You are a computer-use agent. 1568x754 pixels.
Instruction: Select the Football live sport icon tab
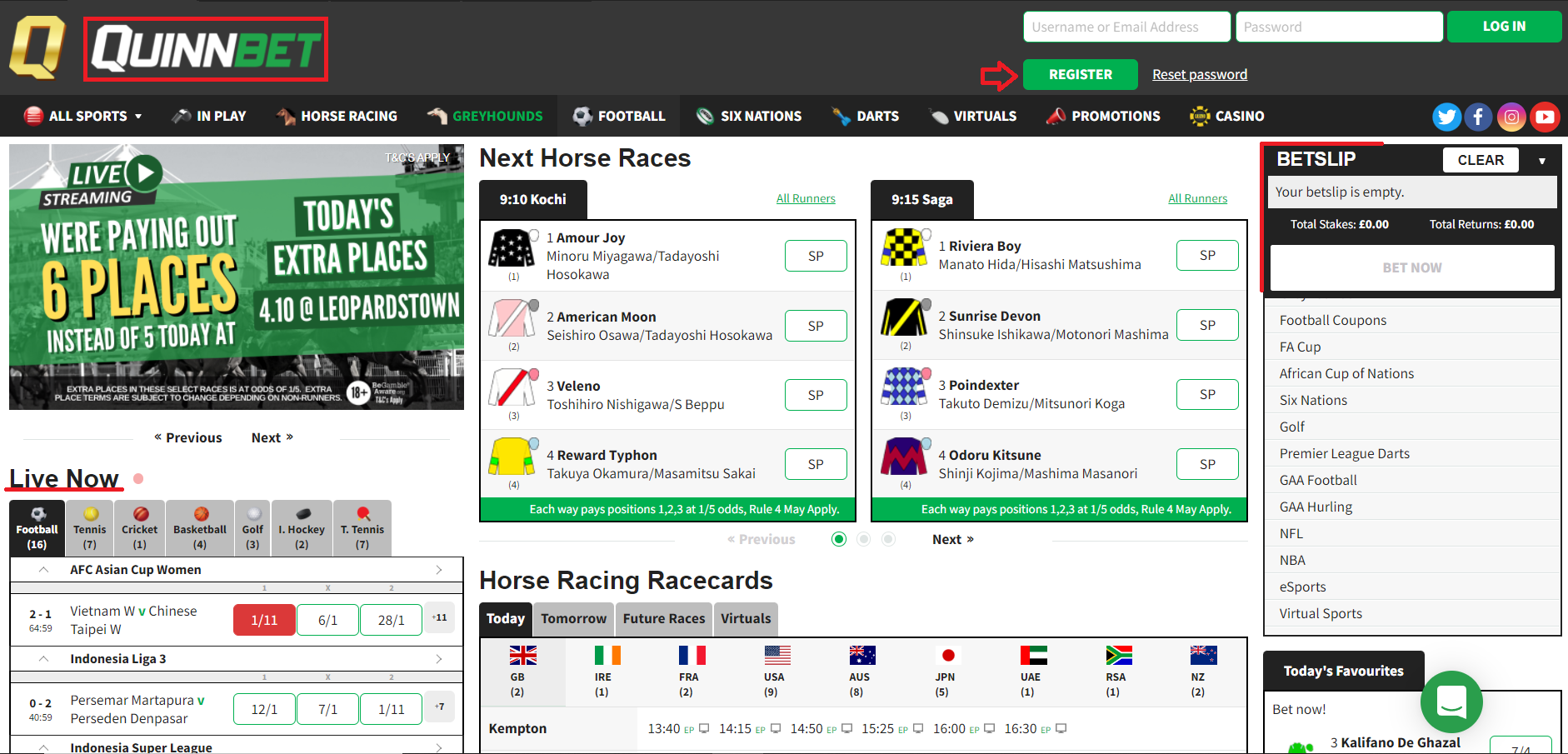coord(37,528)
